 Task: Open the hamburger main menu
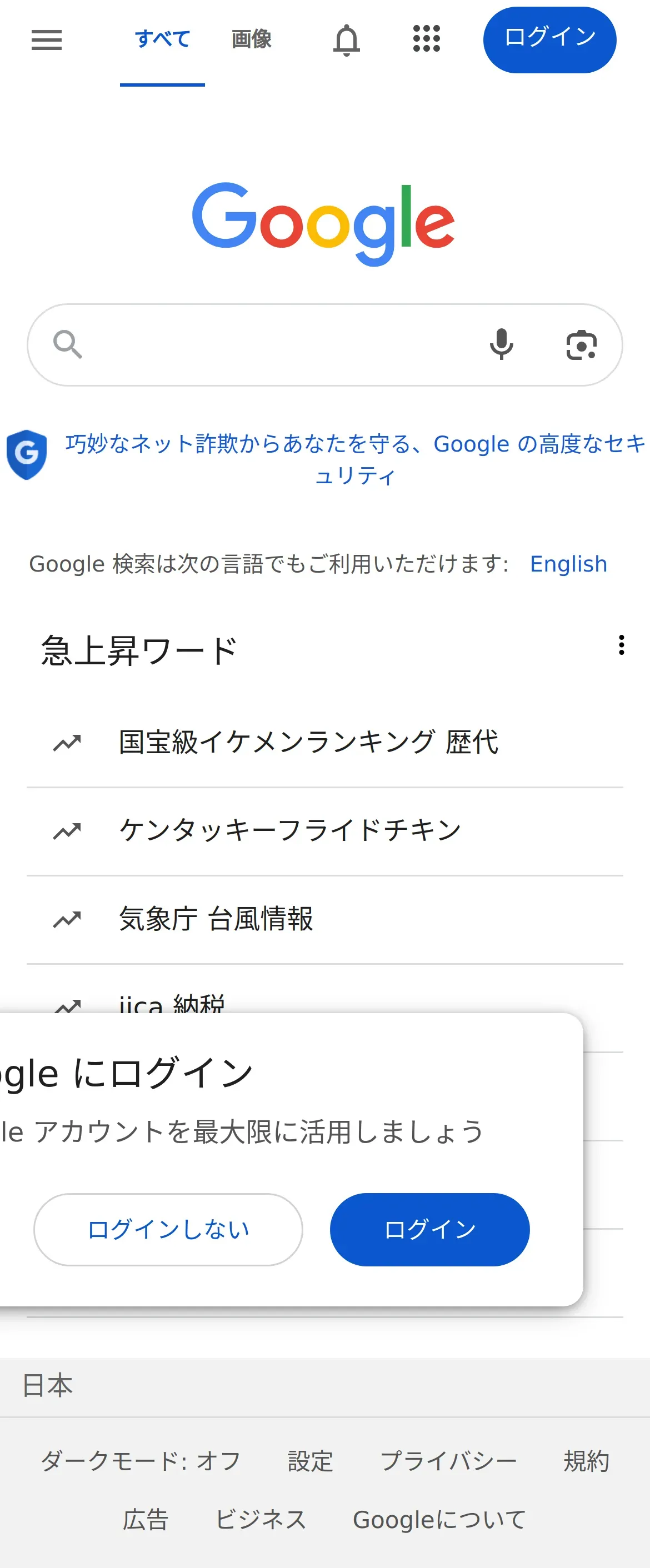point(47,40)
